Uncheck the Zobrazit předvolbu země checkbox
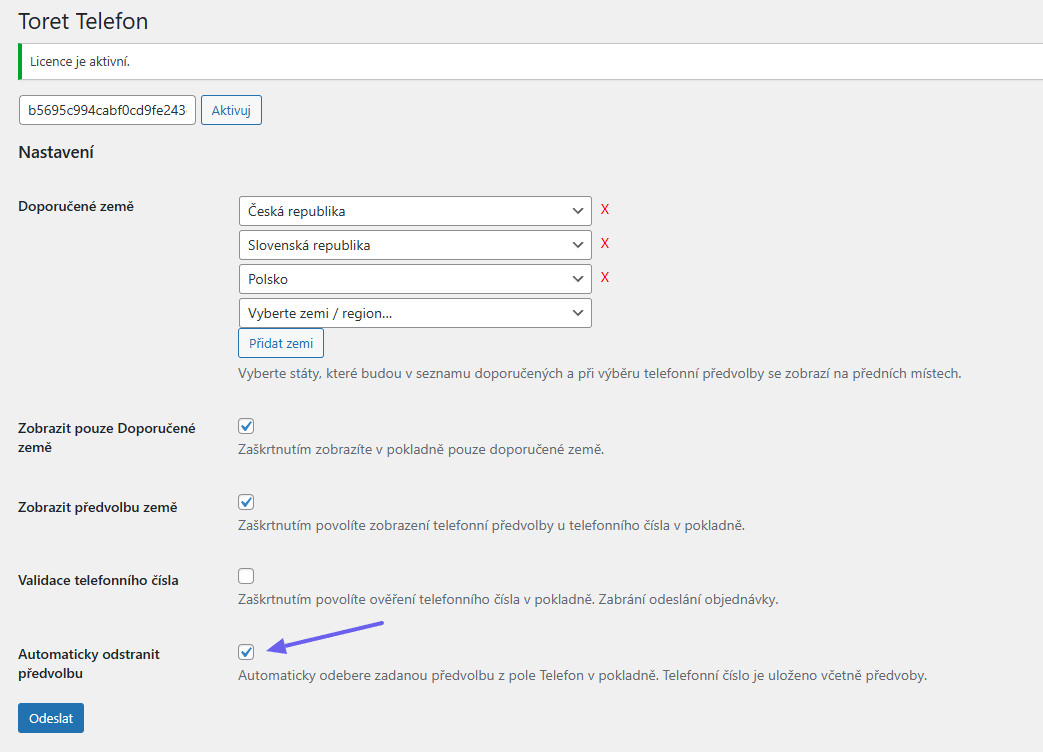 point(246,502)
